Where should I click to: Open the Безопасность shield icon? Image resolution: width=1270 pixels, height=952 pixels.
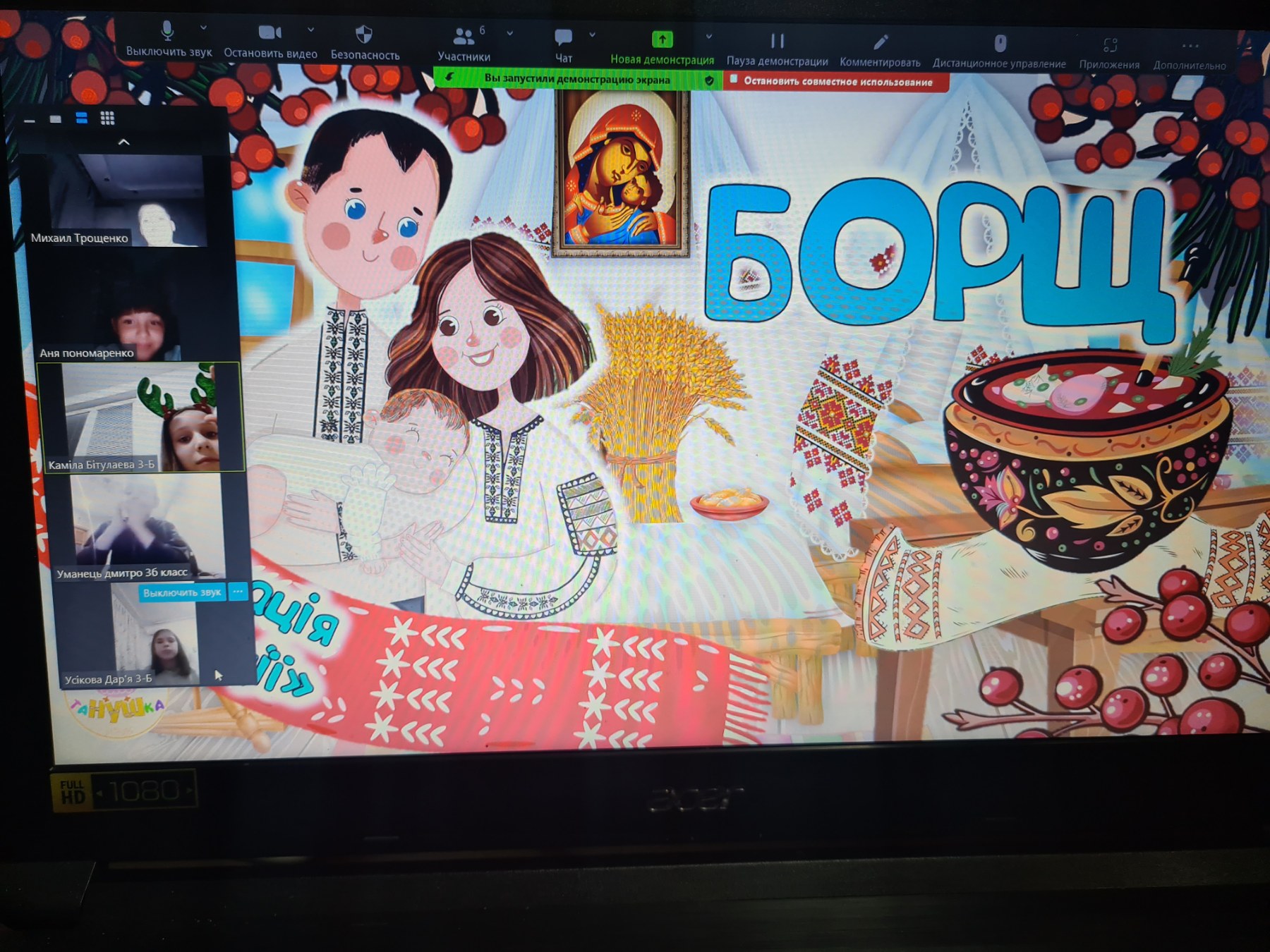[364, 35]
